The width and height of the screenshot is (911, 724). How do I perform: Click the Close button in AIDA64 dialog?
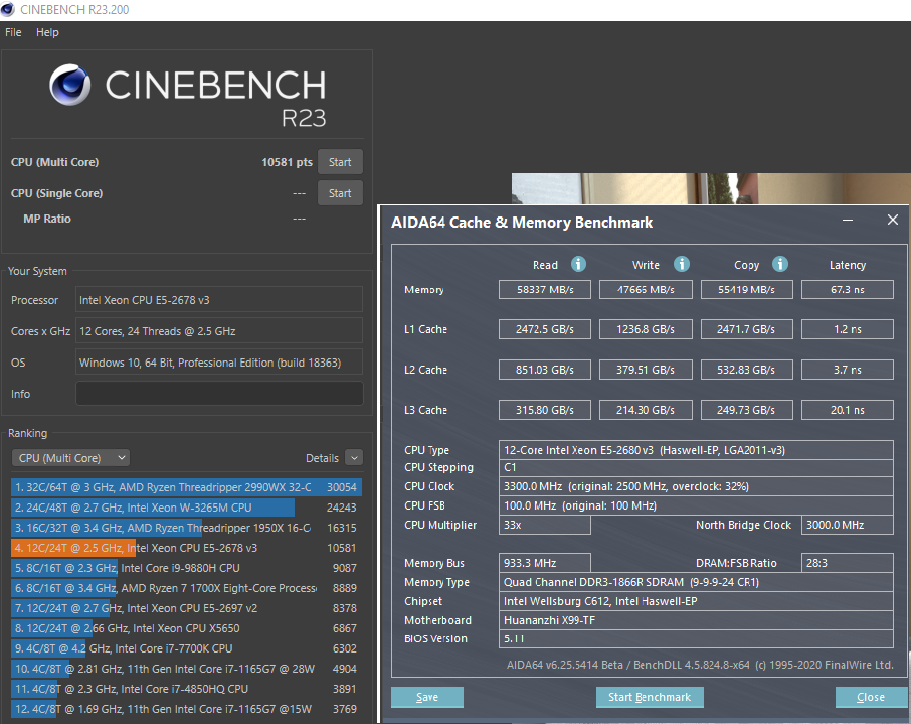871,697
